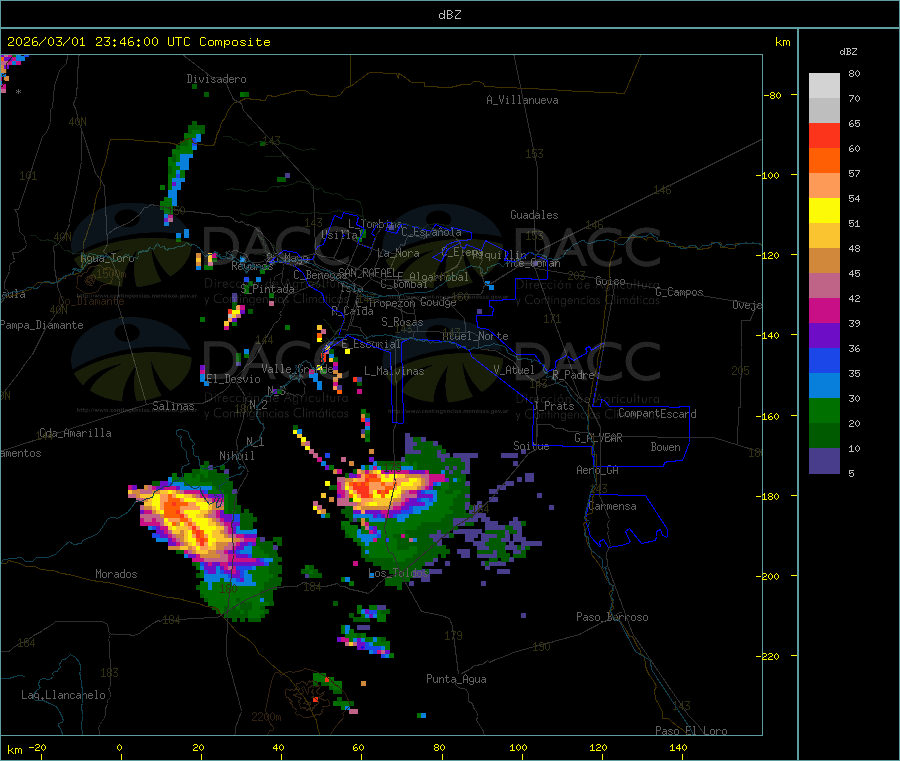This screenshot has height=761, width=900.
Task: Click the "Agua_Toro" map label
Action: 107,258
